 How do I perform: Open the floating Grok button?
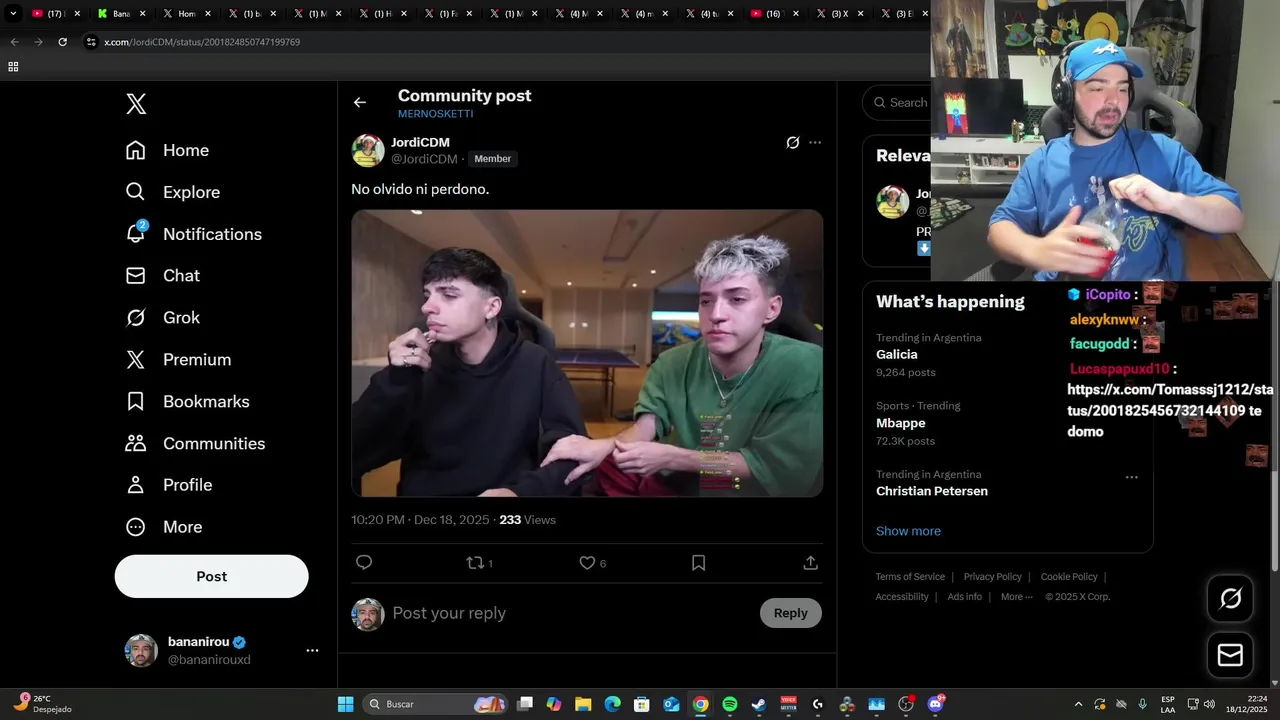click(1230, 598)
